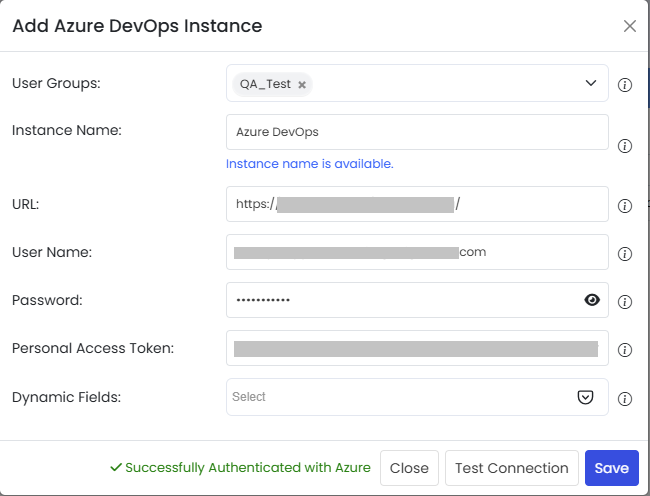
Task: Open the Dynamic Fields select dropdown
Action: pos(417,397)
